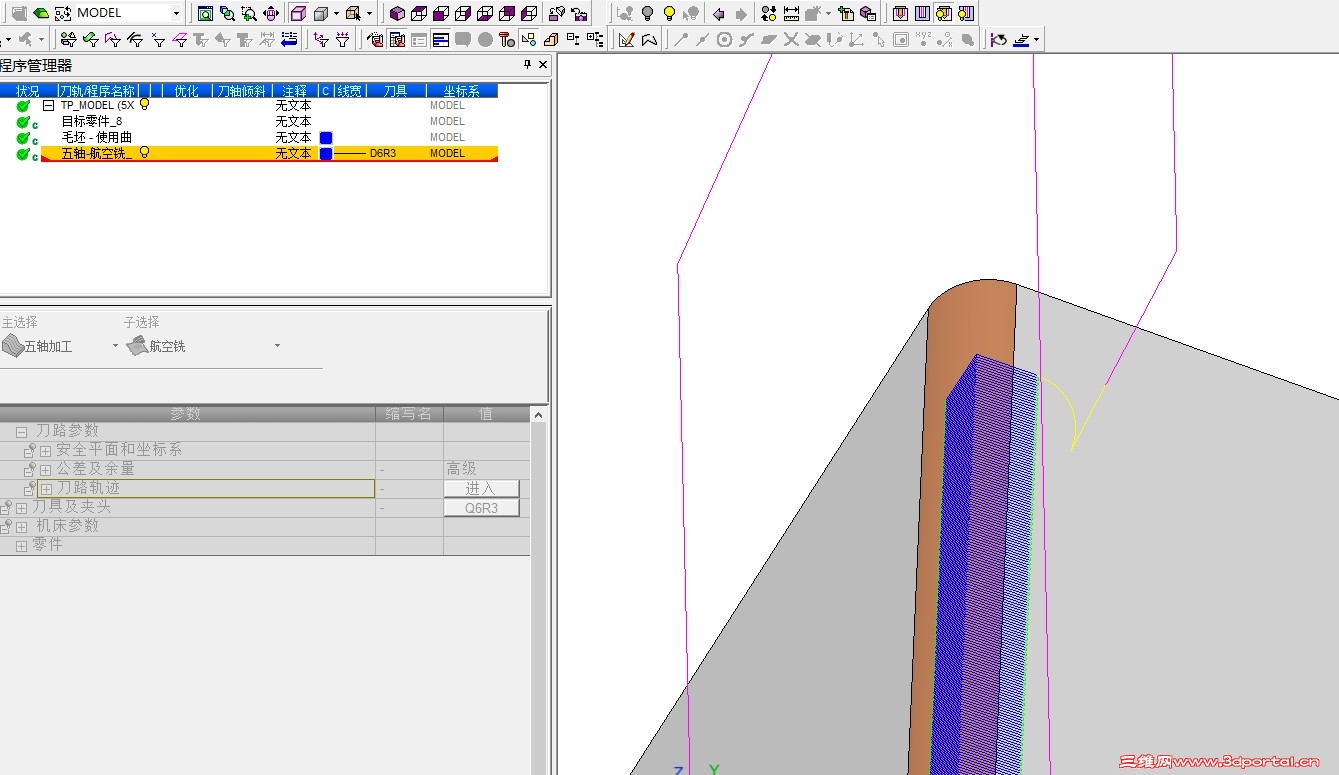The height and width of the screenshot is (775, 1339).
Task: Click the 坐标系 column header
Action: (x=461, y=91)
